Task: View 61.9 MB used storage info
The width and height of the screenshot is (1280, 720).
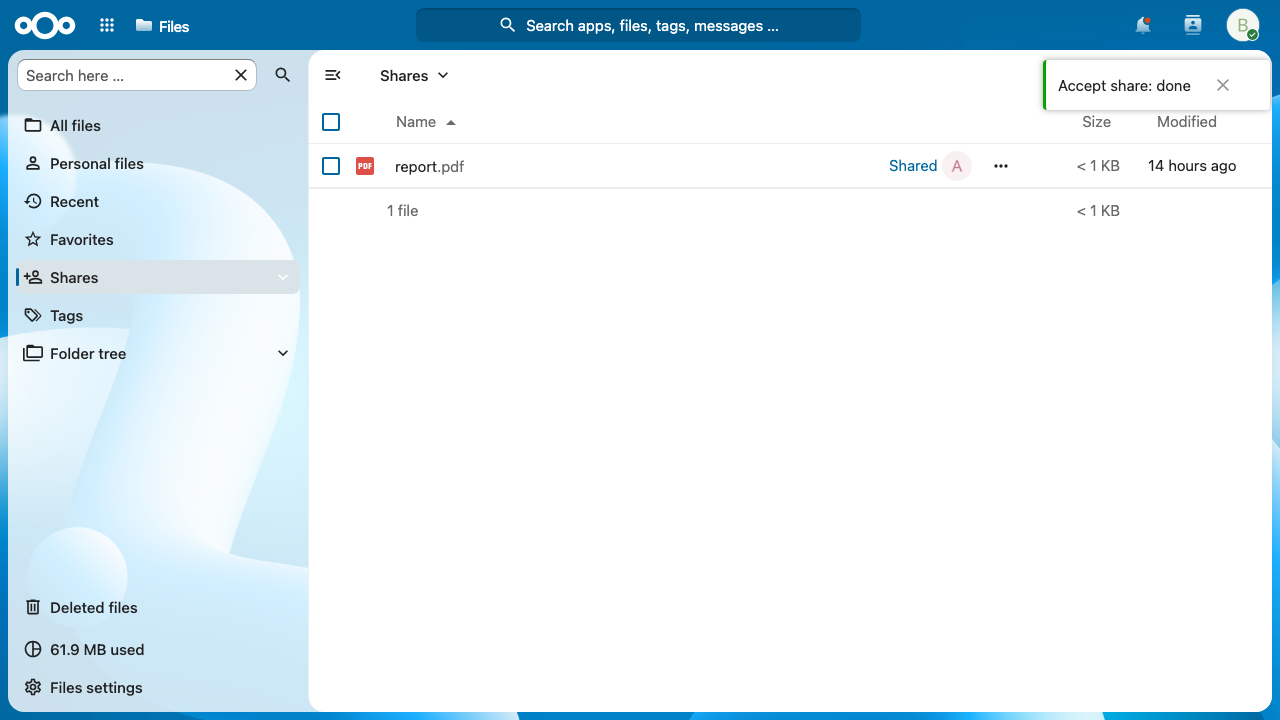Action: coord(158,649)
